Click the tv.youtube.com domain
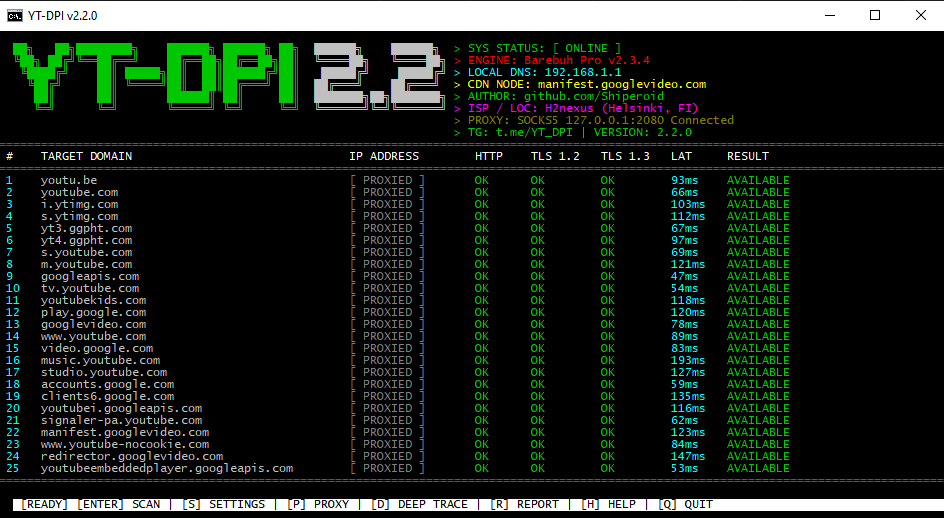 [90, 289]
